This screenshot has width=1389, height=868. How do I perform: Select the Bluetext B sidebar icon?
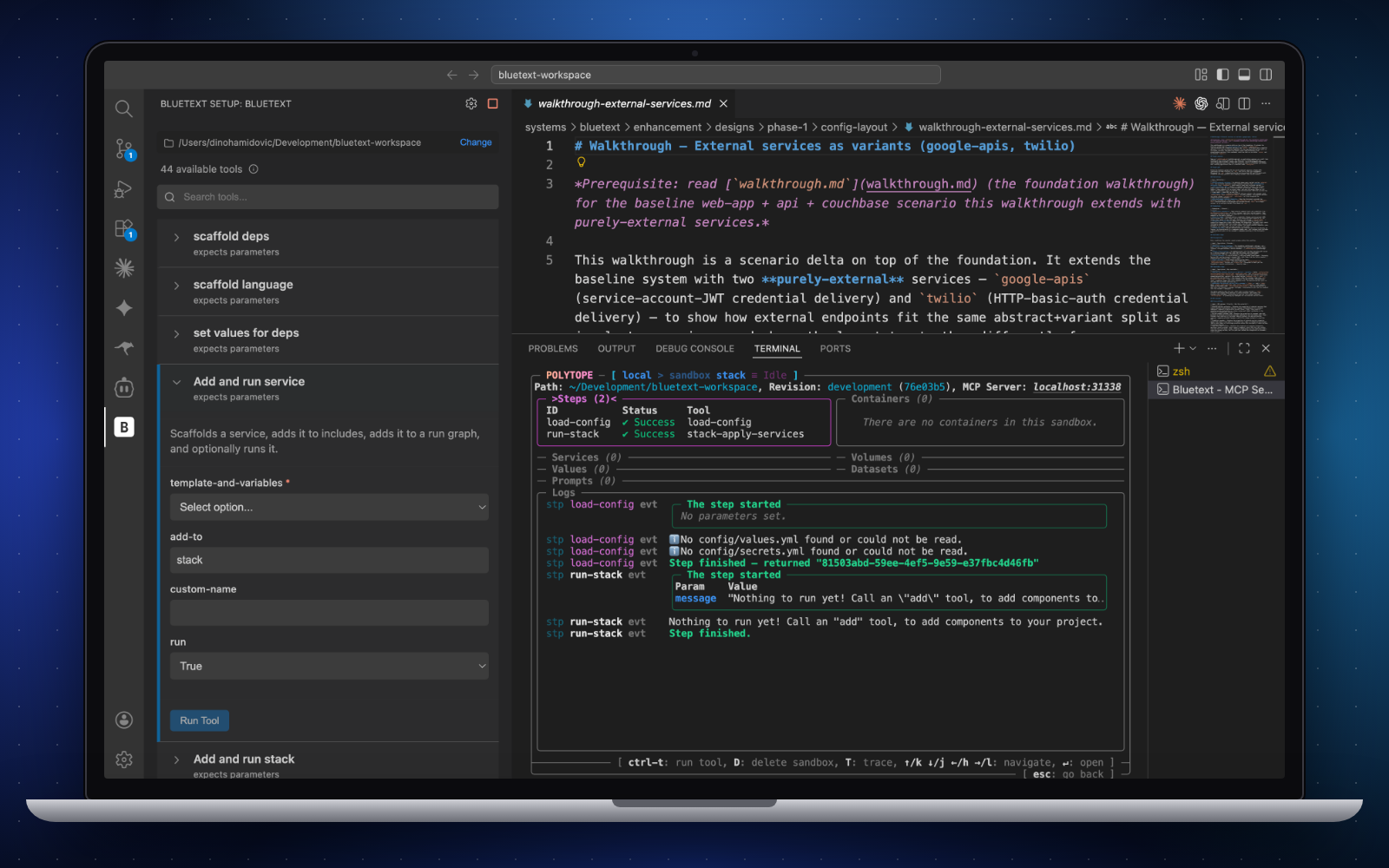click(x=124, y=427)
